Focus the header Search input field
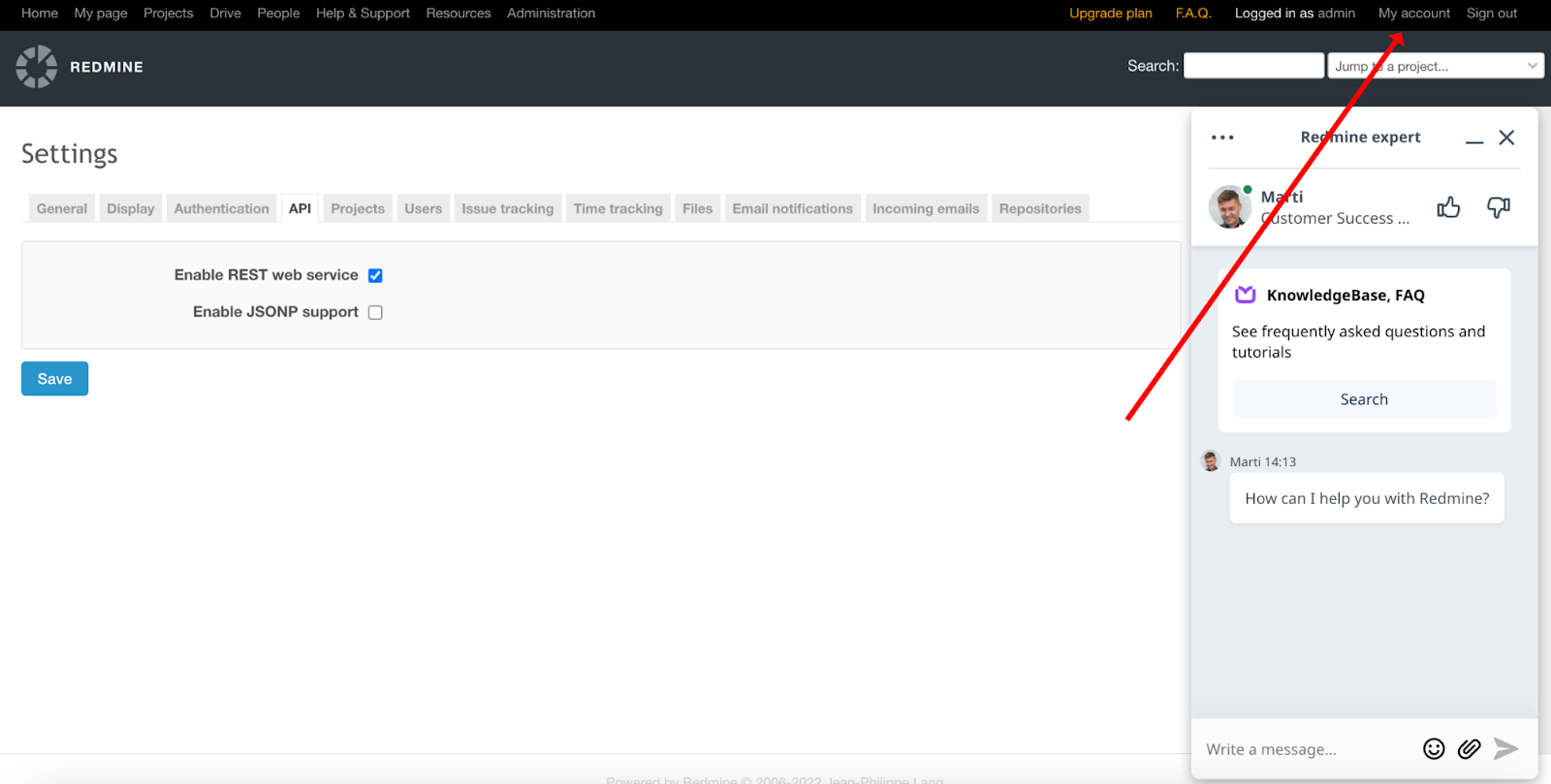This screenshot has width=1551, height=784. (1254, 66)
